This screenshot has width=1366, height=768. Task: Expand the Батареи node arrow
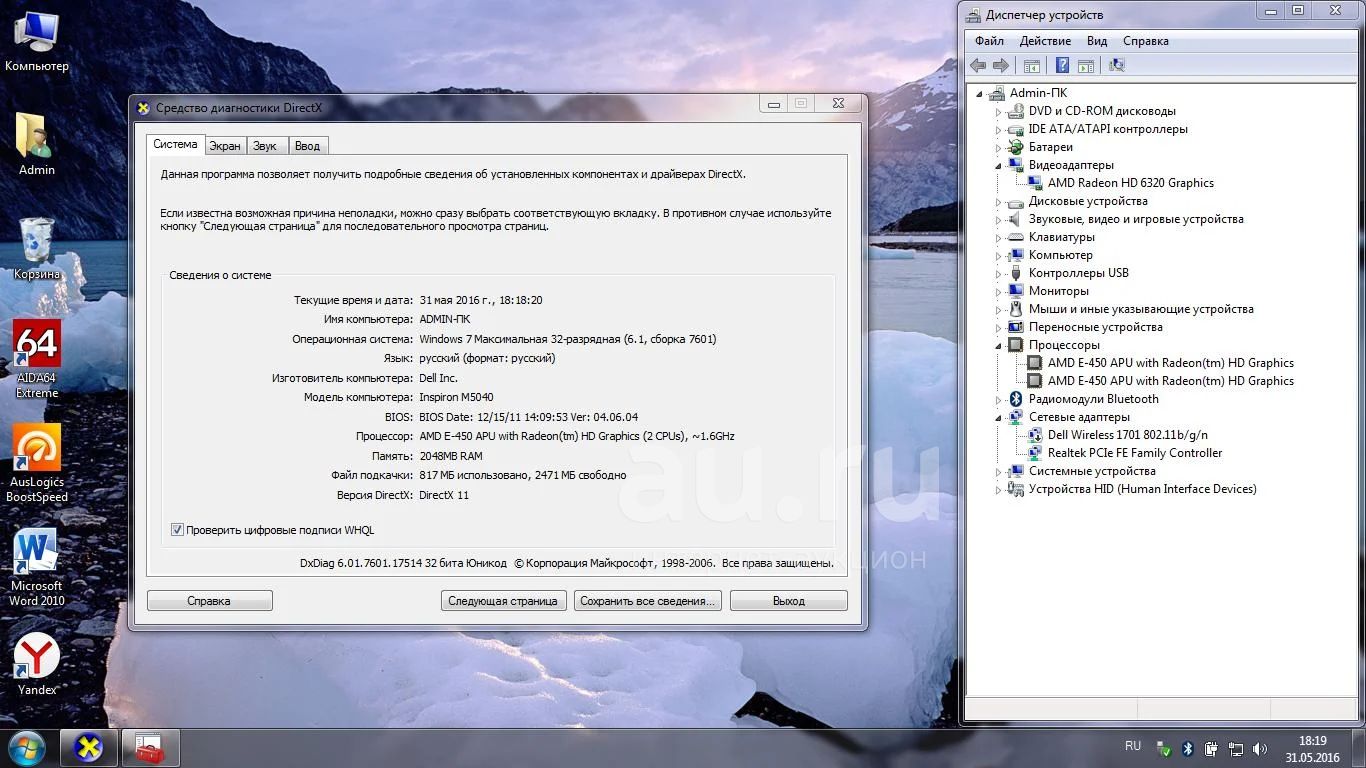[998, 147]
